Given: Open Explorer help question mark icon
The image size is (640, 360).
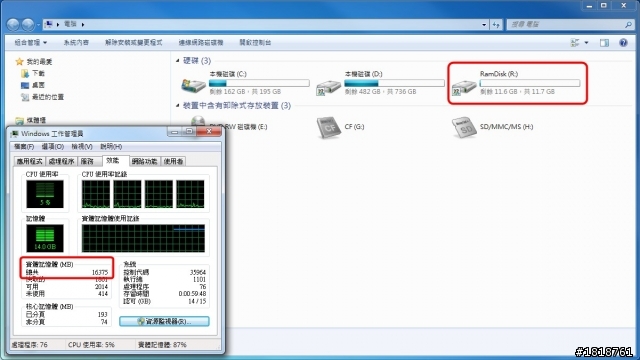Looking at the screenshot, I should [x=623, y=42].
